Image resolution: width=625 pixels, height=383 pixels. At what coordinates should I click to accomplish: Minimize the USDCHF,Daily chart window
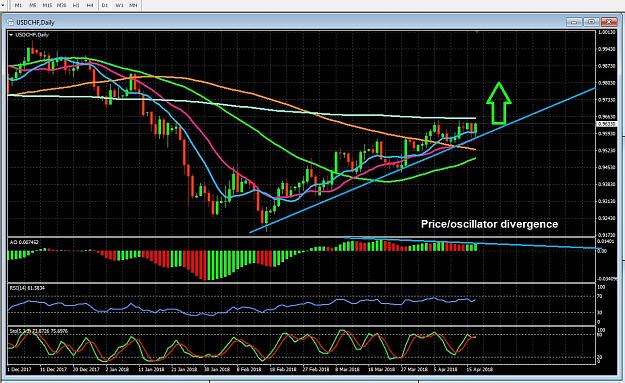tap(574, 22)
